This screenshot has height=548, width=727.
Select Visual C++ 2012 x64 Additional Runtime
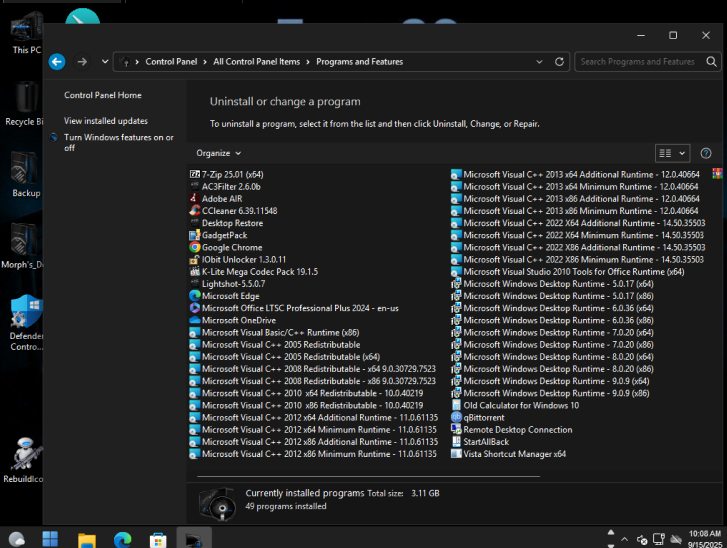pos(314,417)
